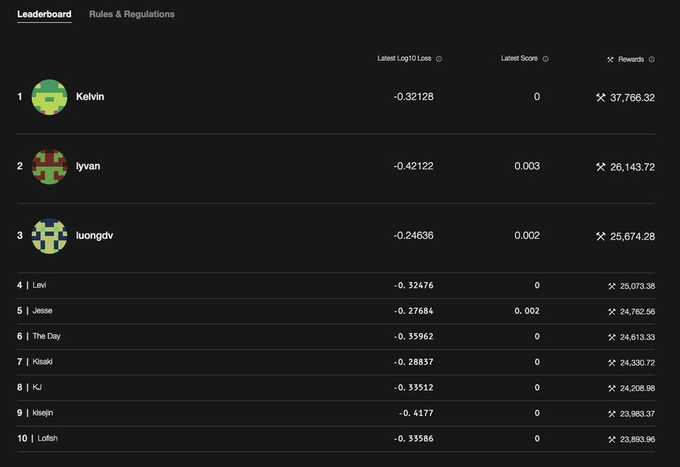Select The Day leaderboard entry

pos(336,336)
